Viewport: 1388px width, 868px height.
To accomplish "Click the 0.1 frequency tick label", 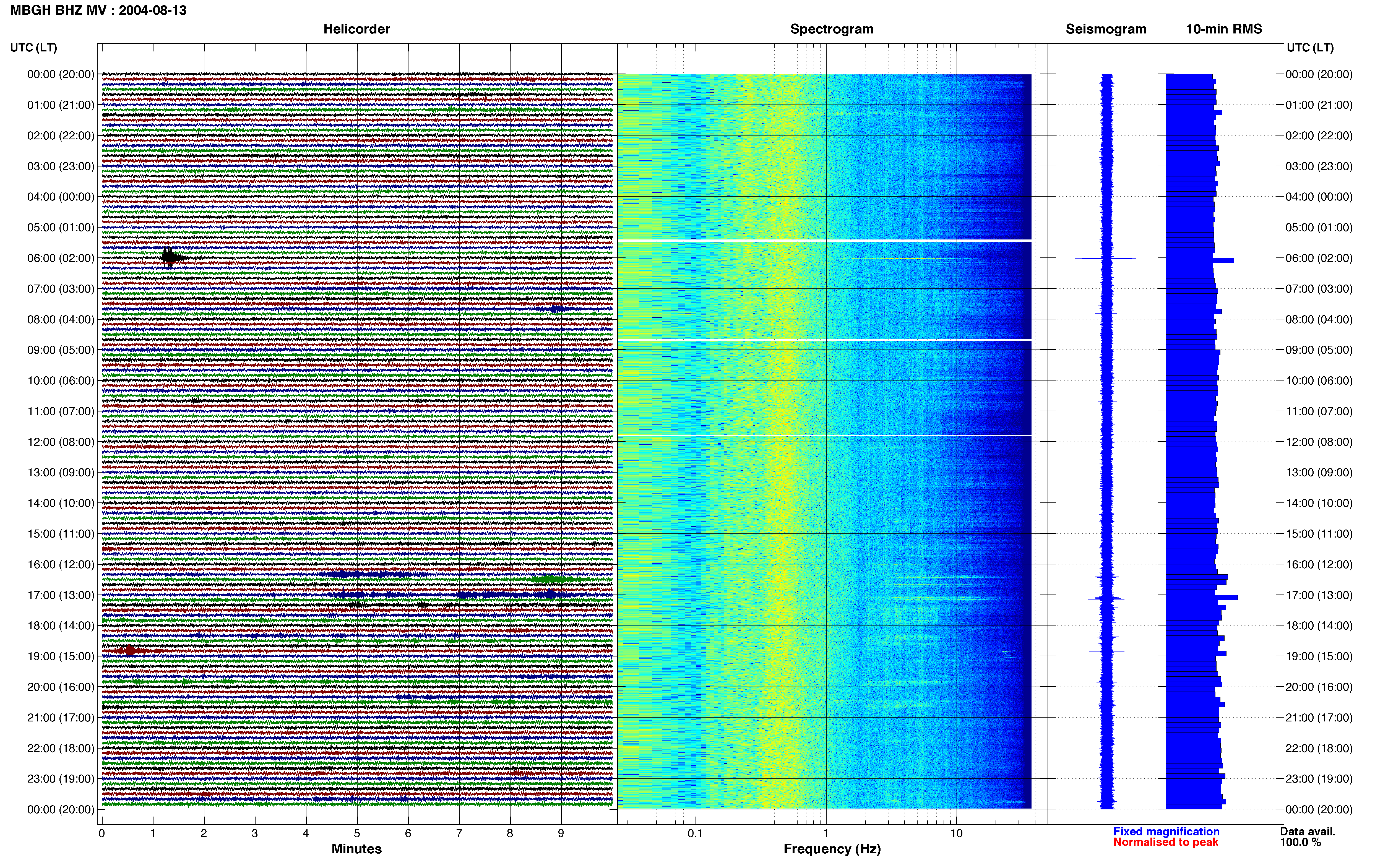I will tap(695, 833).
